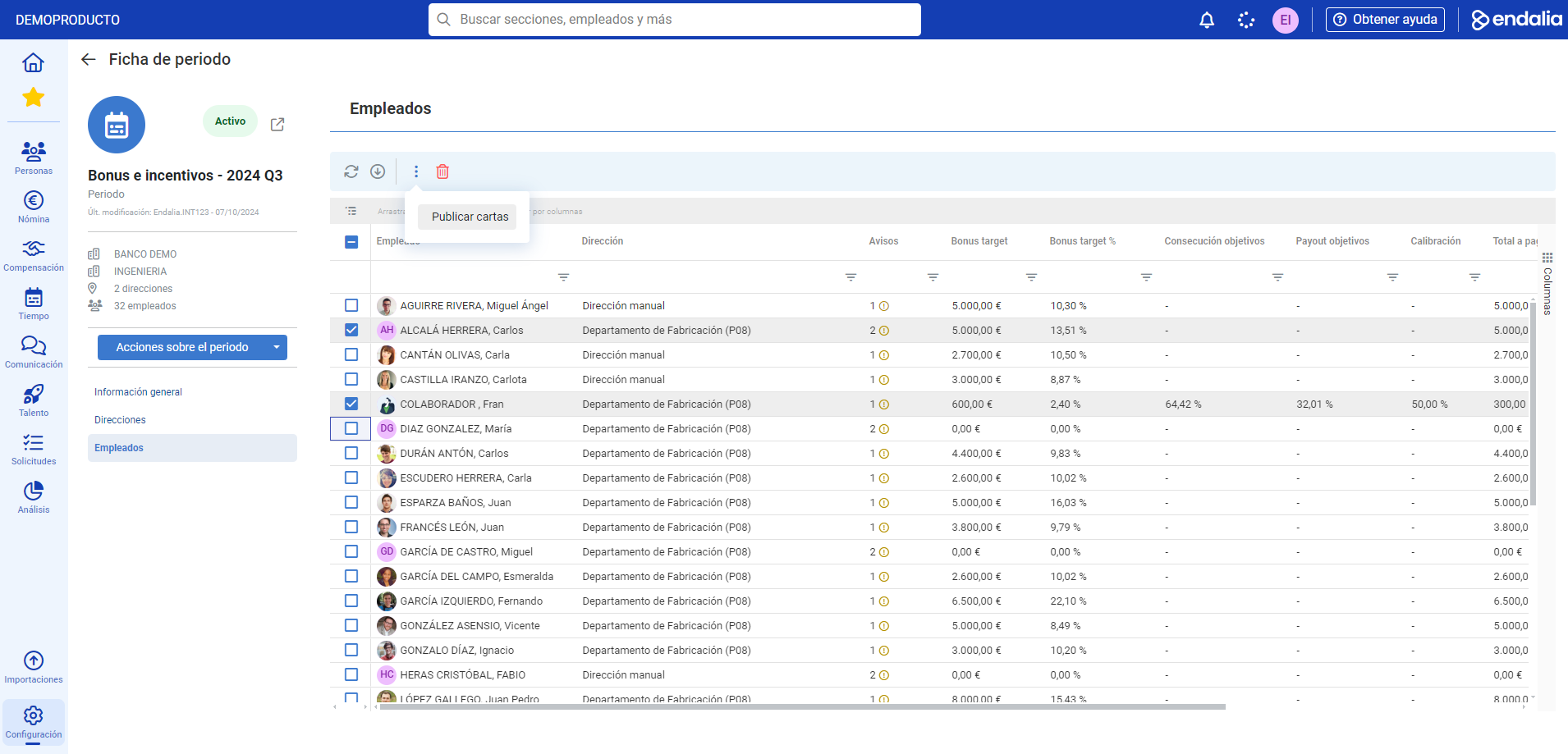
Task: Switch to Información general section
Action: coord(138,392)
